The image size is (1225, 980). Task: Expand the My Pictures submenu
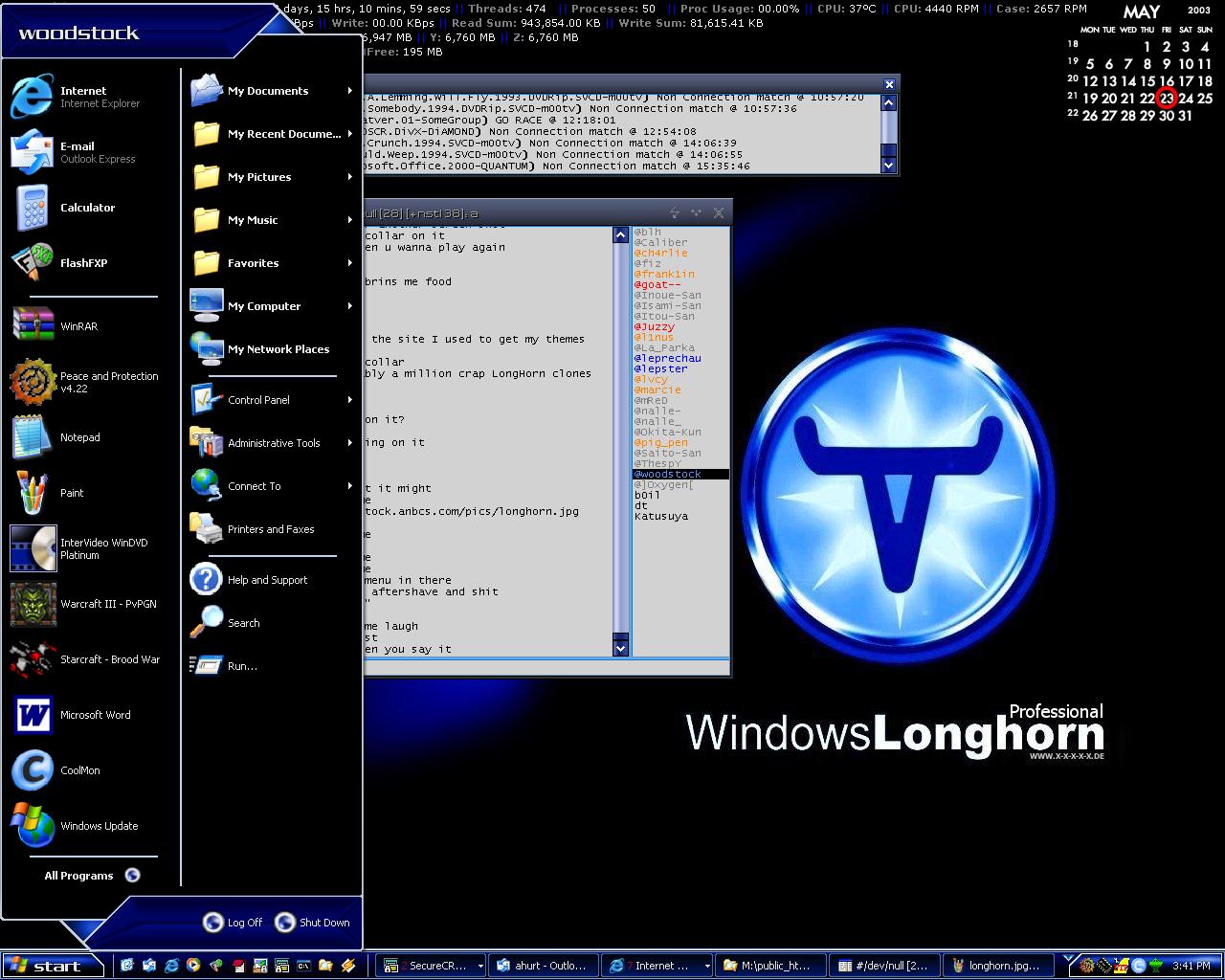tap(272, 177)
